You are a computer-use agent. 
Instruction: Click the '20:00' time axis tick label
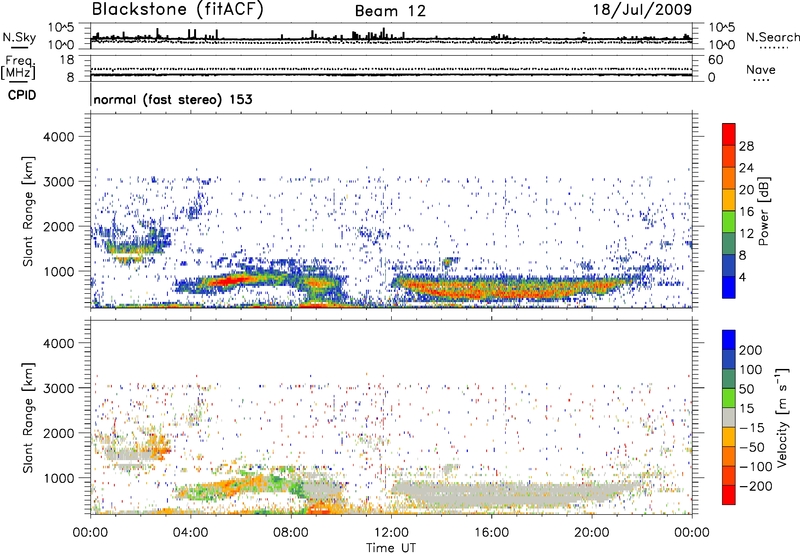592,533
